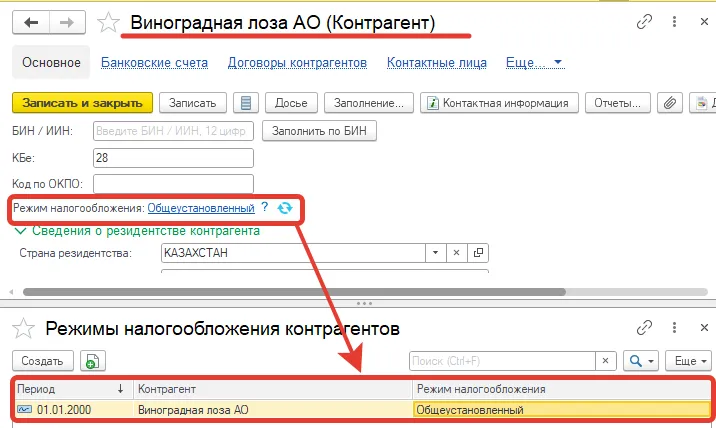Go back with the left arrow button
Viewport: 716px width, 428px height.
[x=31, y=22]
